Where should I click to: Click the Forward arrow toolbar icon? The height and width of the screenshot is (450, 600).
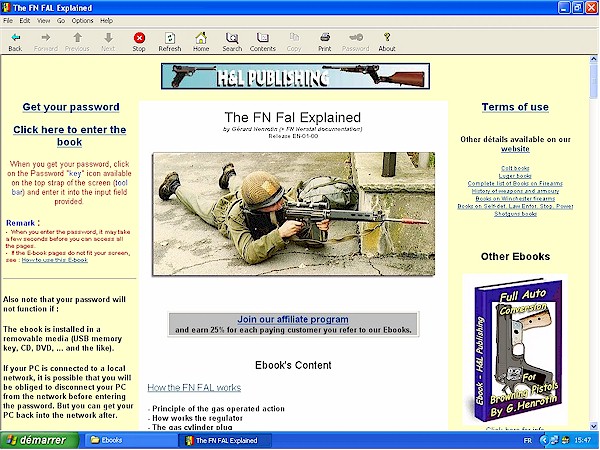[x=46, y=38]
